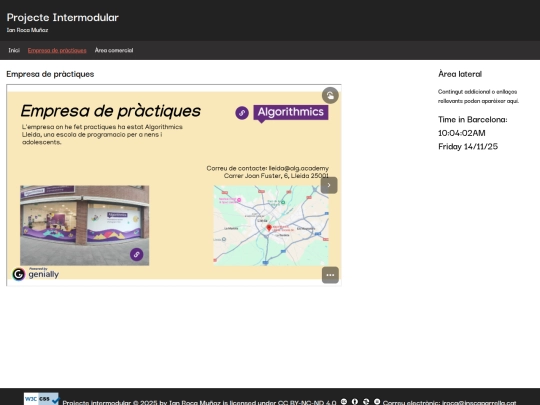The width and height of the screenshot is (540, 405).
Task: Click the NonCommercial icon in footer
Action: [x=366, y=402]
